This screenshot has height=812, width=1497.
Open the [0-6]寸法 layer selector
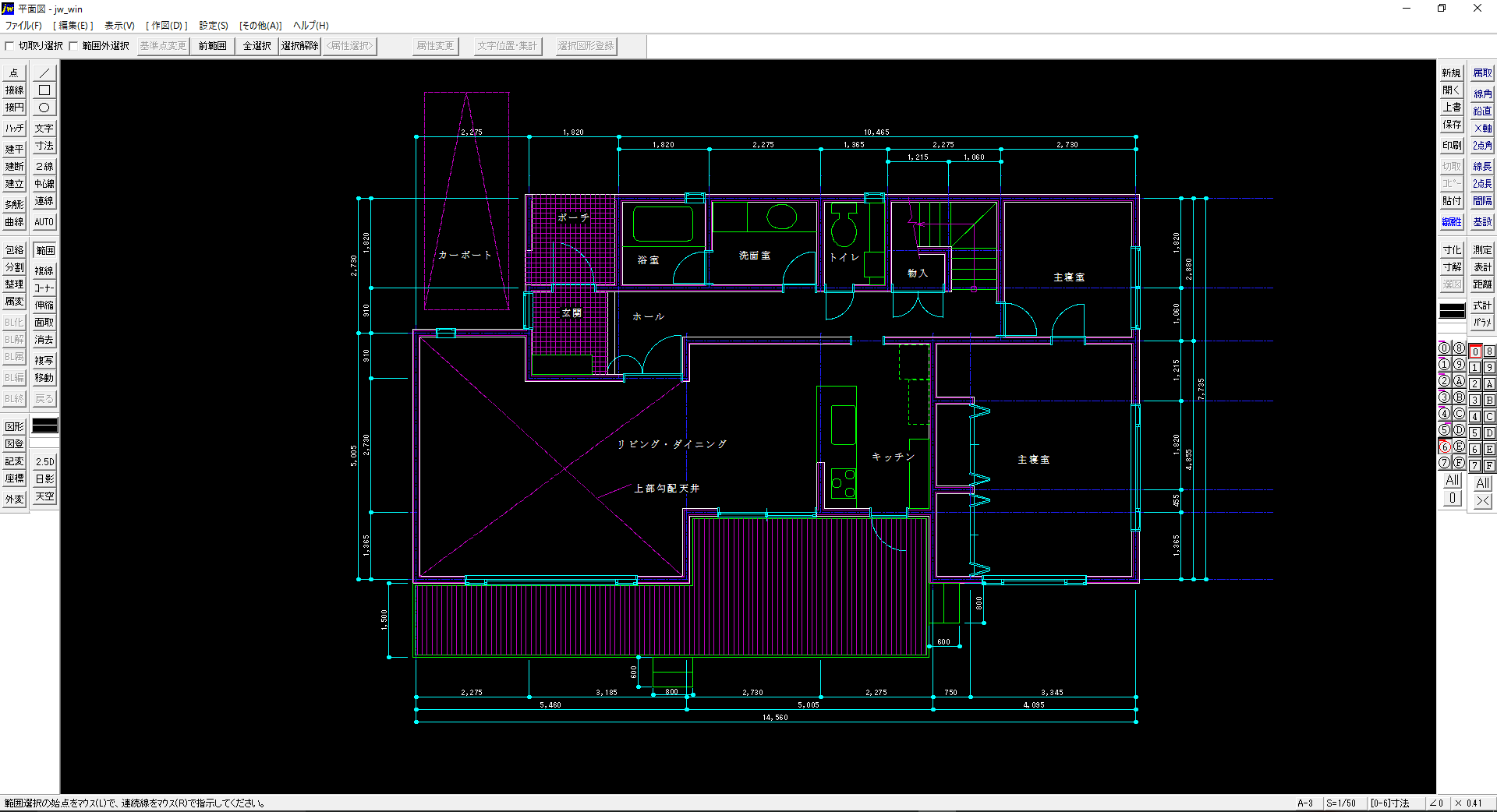click(x=1390, y=803)
